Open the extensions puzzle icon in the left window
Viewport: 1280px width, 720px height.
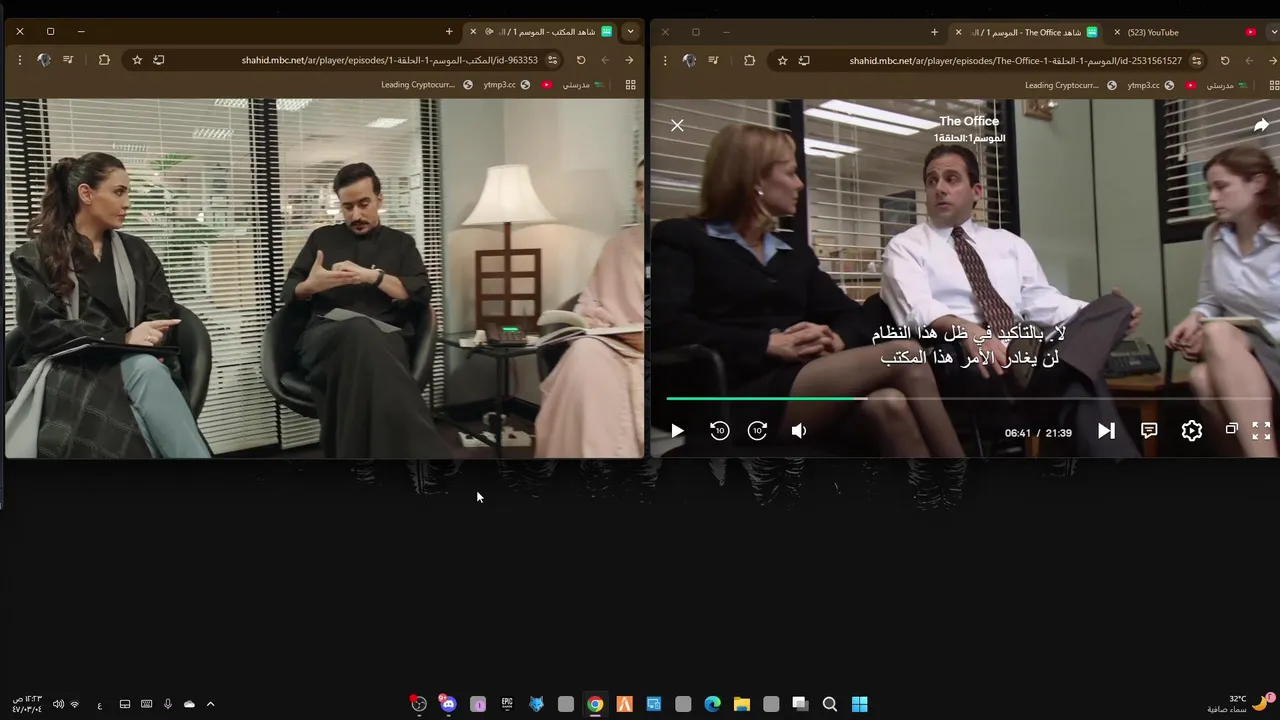pos(104,60)
